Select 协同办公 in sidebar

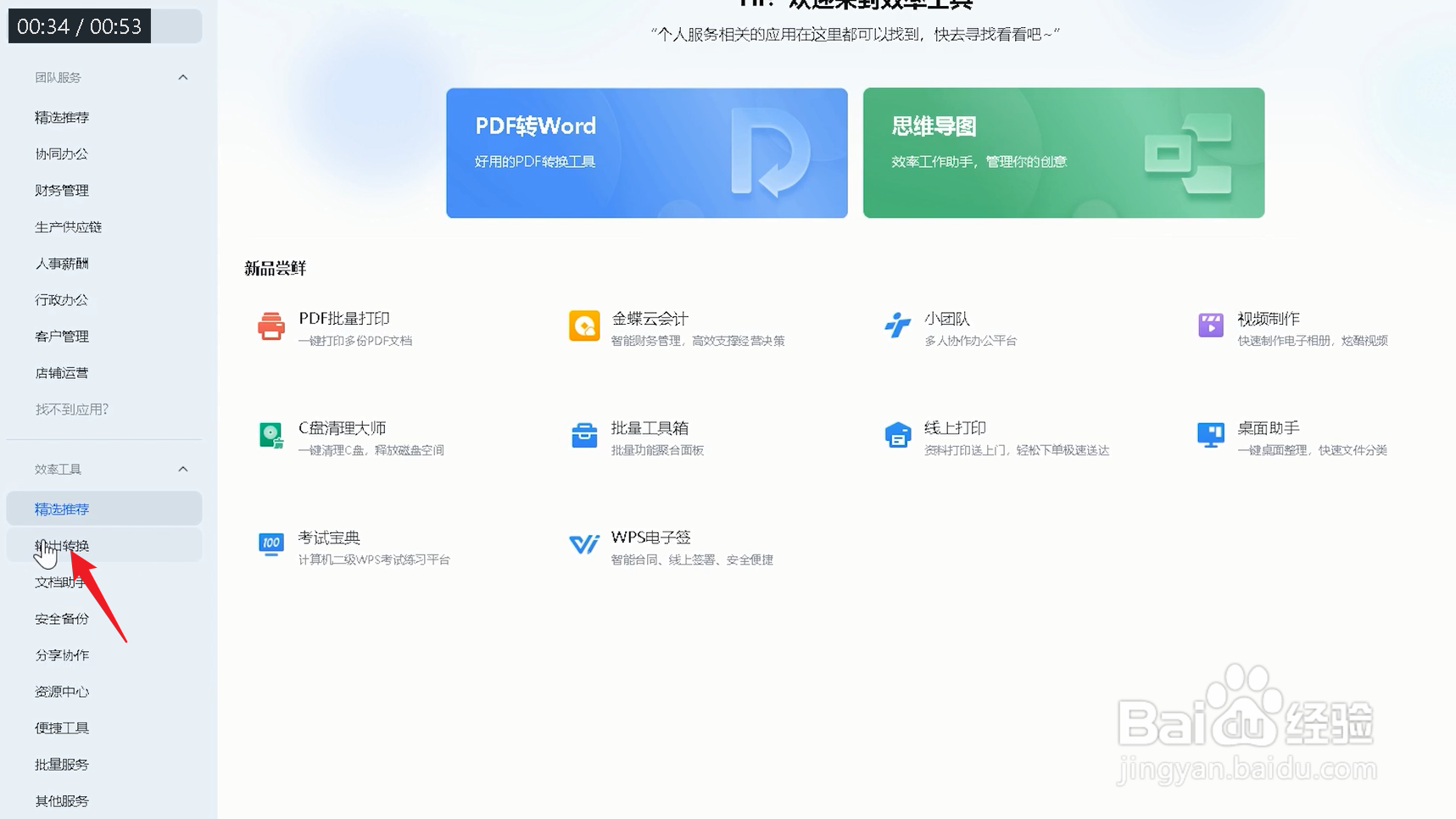coord(61,153)
